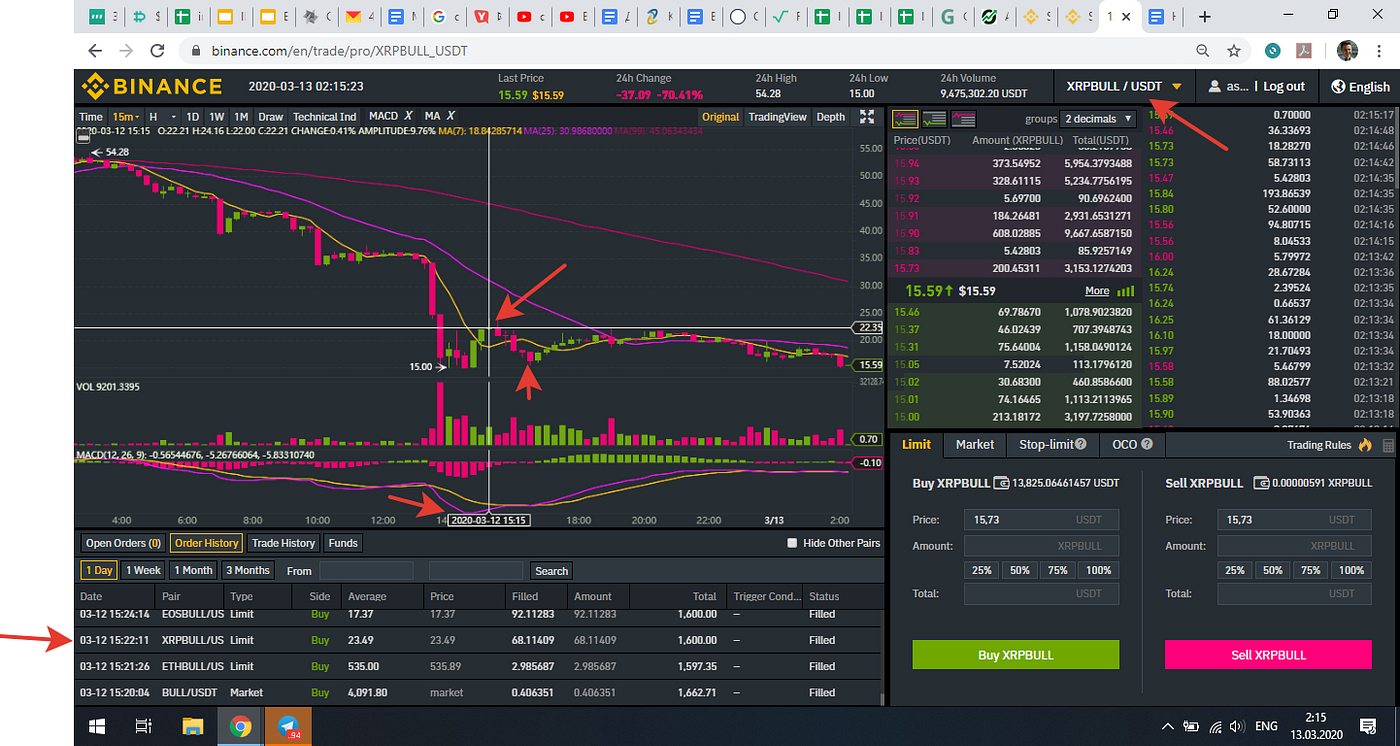Select Original chart view

[x=720, y=117]
